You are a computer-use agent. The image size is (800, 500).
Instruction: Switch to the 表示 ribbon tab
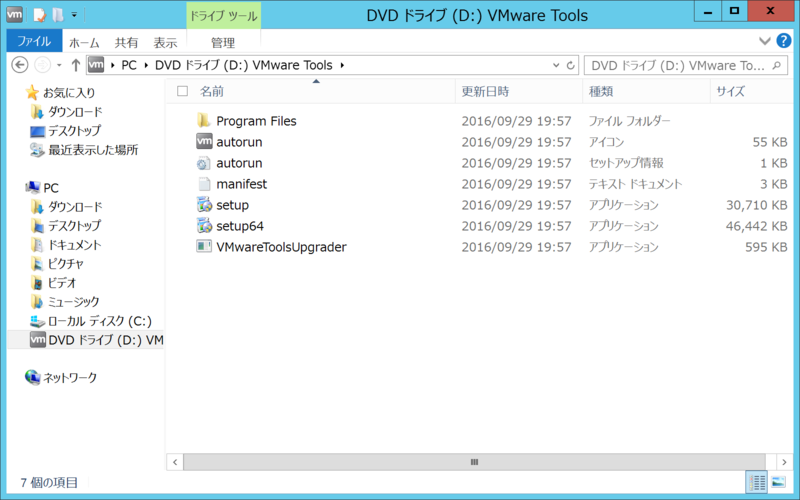click(165, 42)
